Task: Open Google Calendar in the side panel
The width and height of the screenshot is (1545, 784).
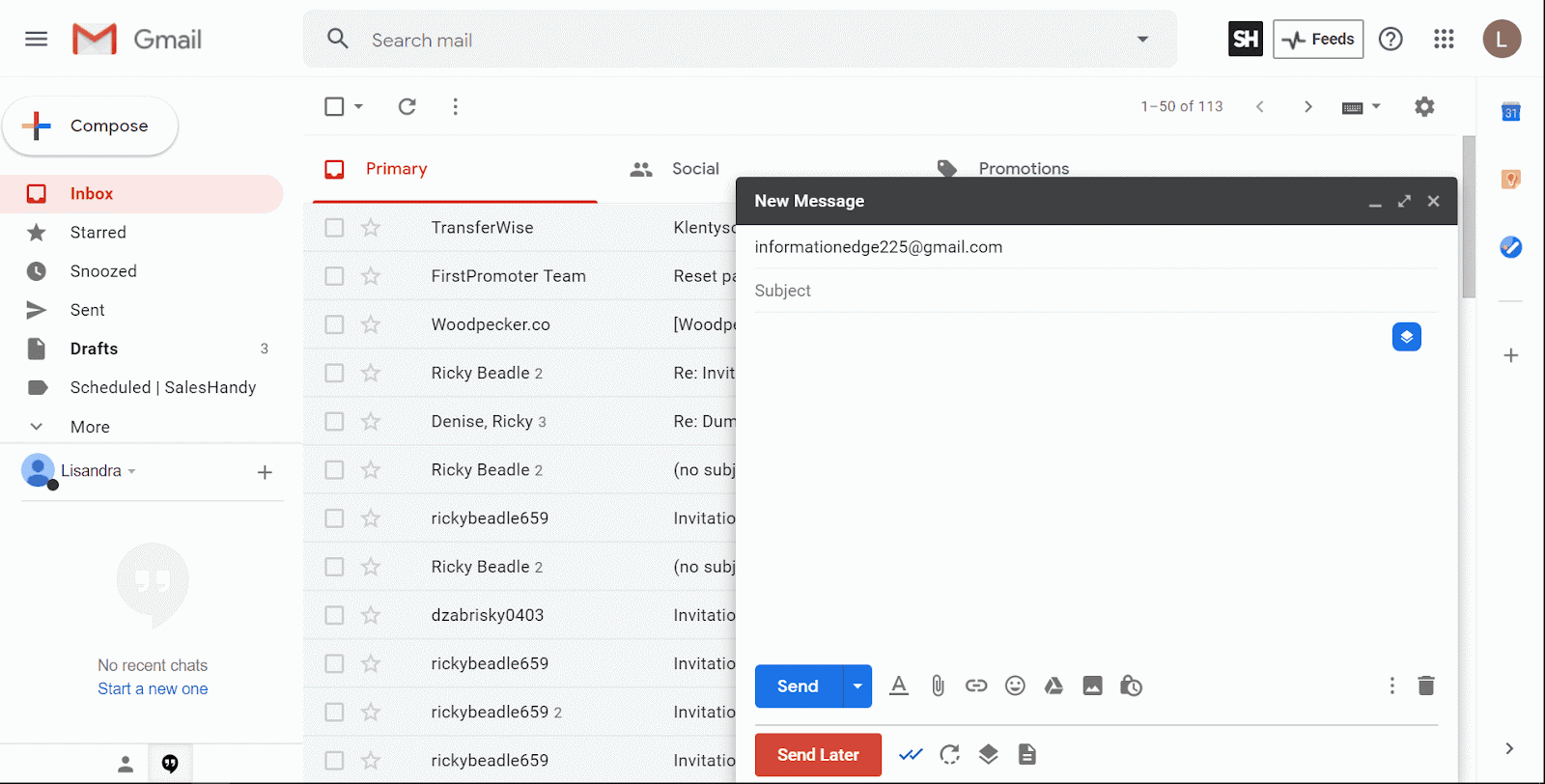Action: (1511, 112)
